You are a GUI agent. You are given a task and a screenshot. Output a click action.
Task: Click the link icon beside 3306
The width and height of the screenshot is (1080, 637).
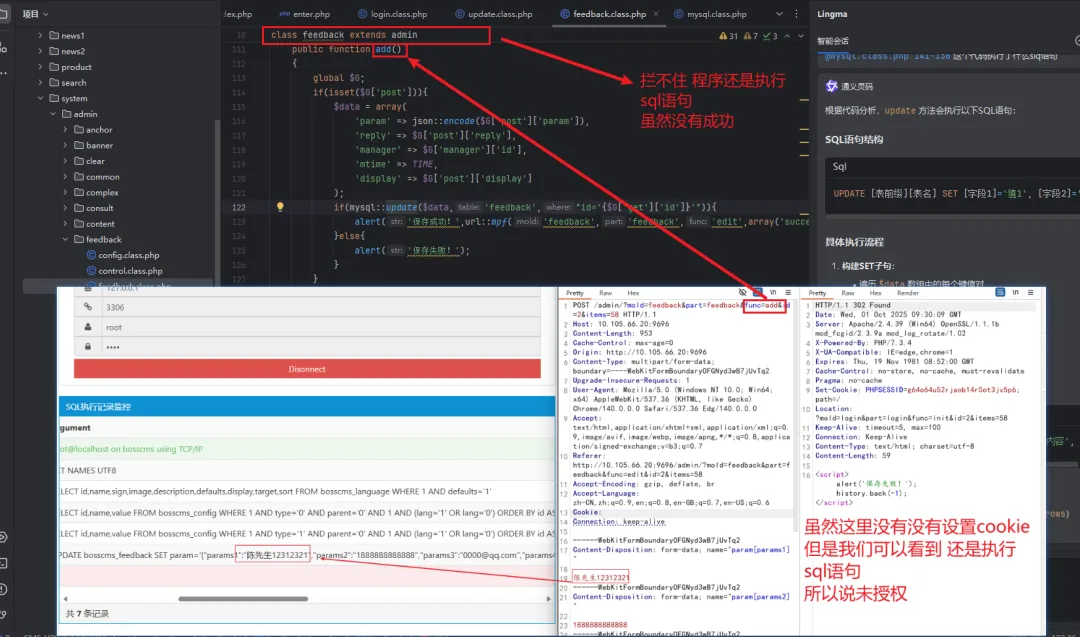click(x=87, y=307)
